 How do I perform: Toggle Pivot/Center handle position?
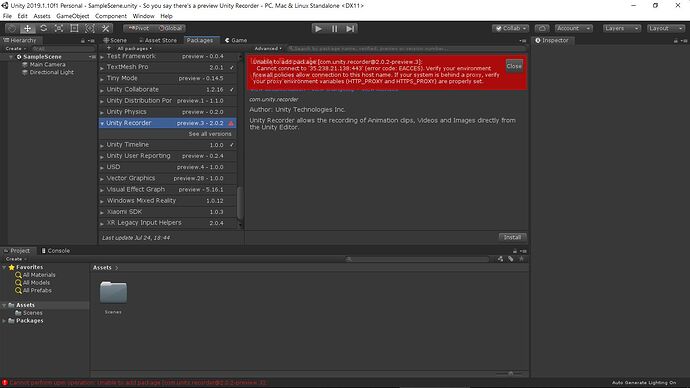click(x=138, y=28)
